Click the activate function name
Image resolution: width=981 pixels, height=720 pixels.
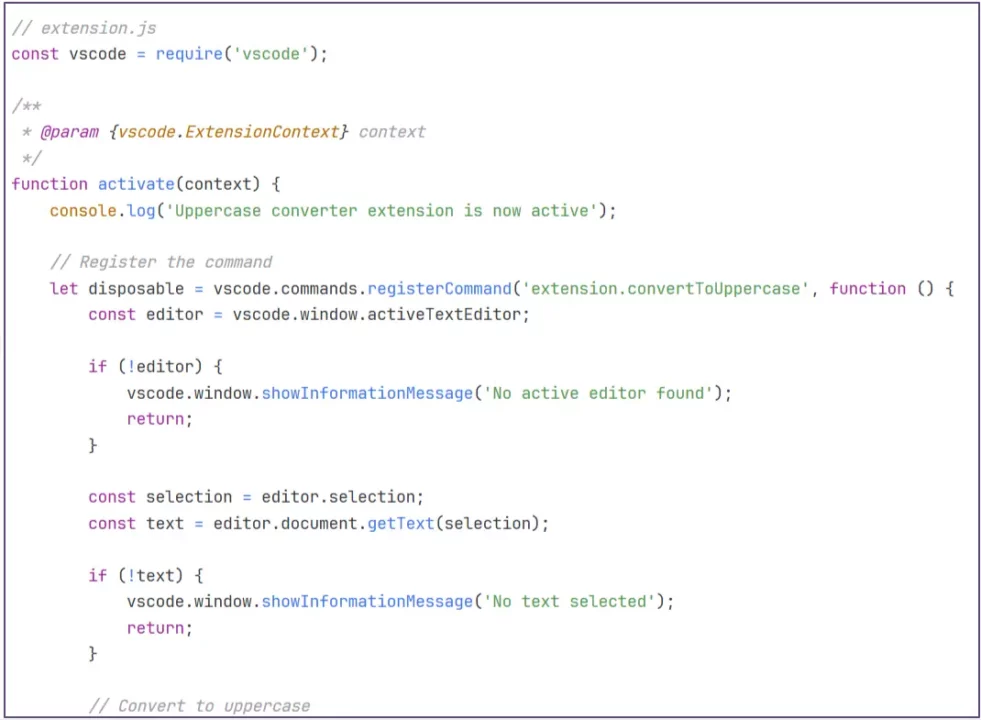[x=136, y=184]
